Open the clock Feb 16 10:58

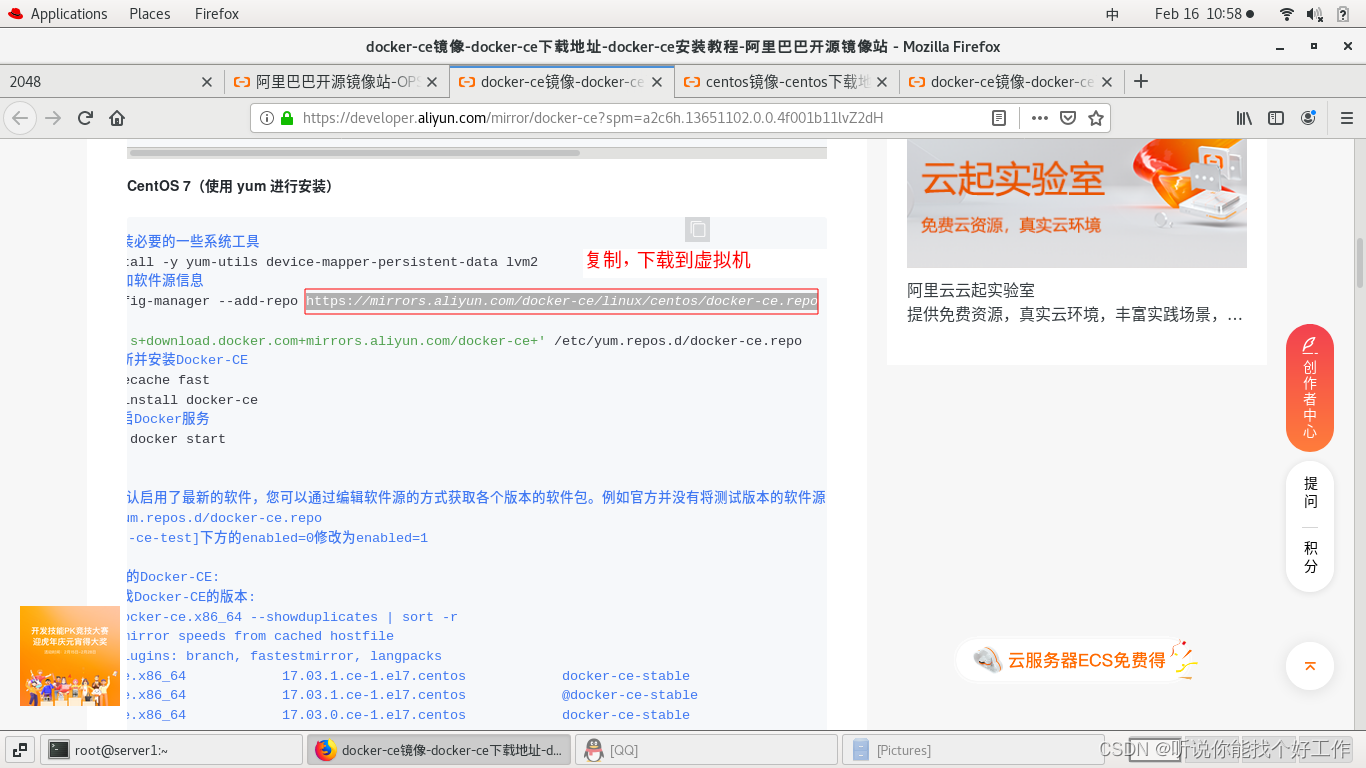pyautogui.click(x=1204, y=14)
